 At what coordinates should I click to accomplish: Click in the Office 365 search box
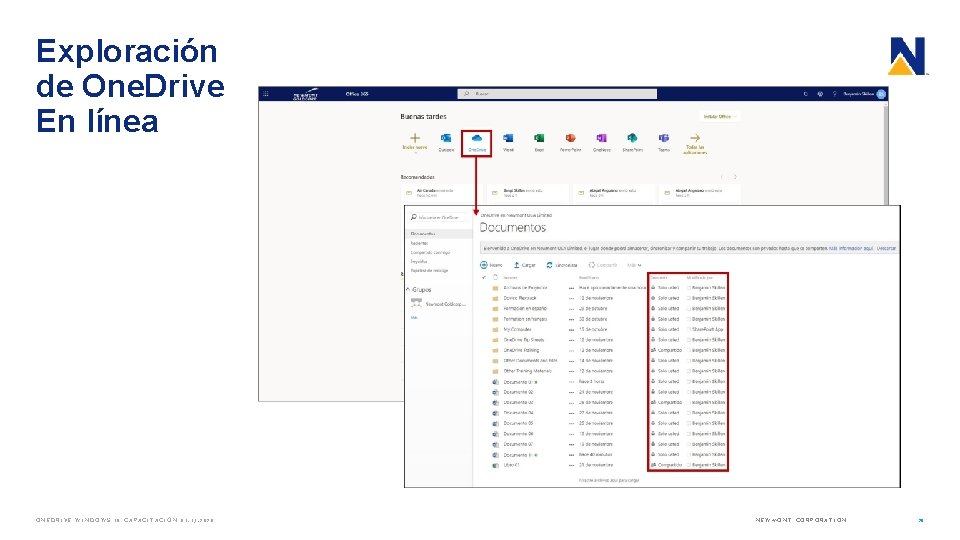pyautogui.click(x=557, y=94)
